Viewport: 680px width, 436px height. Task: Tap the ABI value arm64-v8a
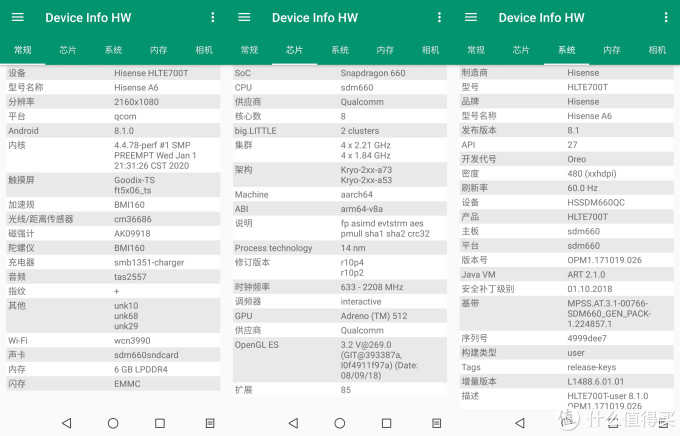[x=362, y=209]
